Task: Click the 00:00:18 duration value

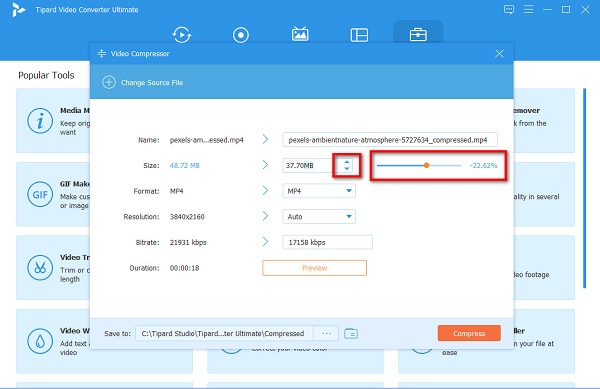Action: pyautogui.click(x=184, y=268)
